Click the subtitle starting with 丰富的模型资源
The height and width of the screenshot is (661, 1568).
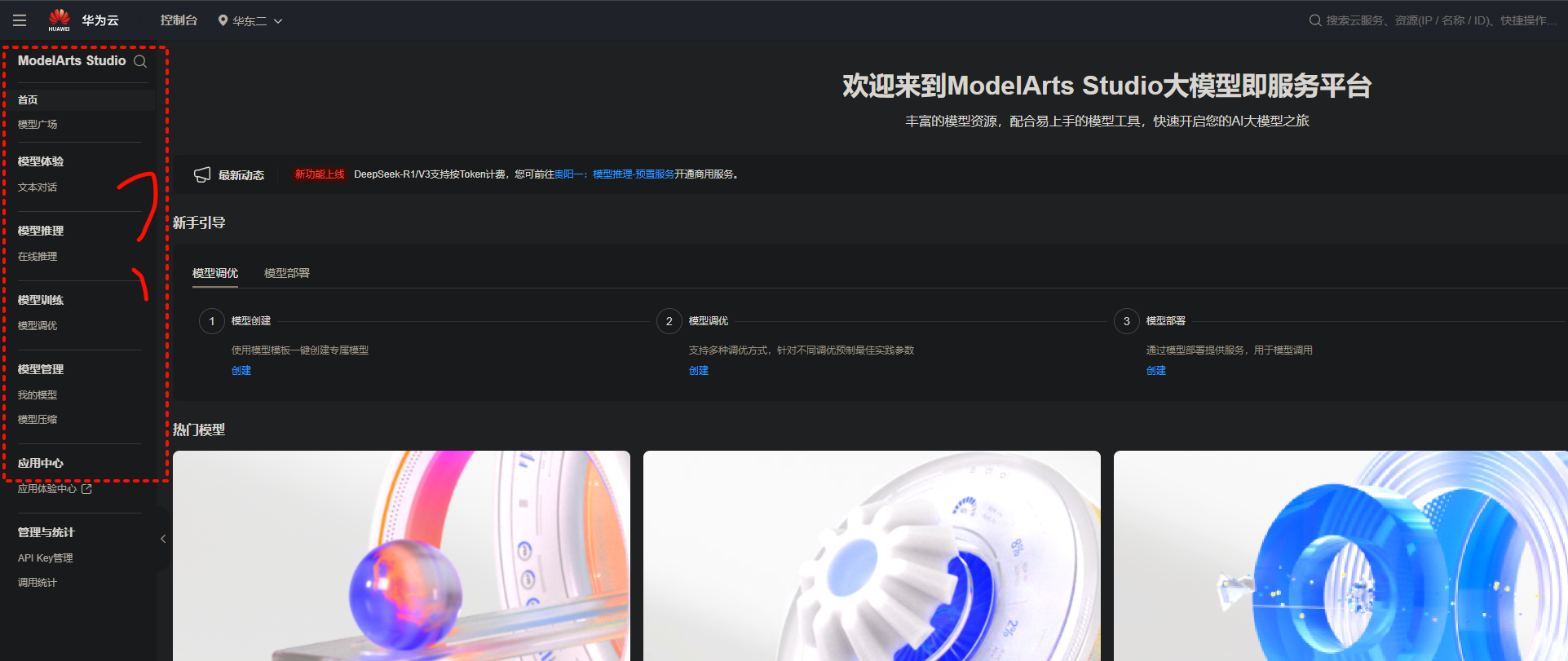[1107, 121]
